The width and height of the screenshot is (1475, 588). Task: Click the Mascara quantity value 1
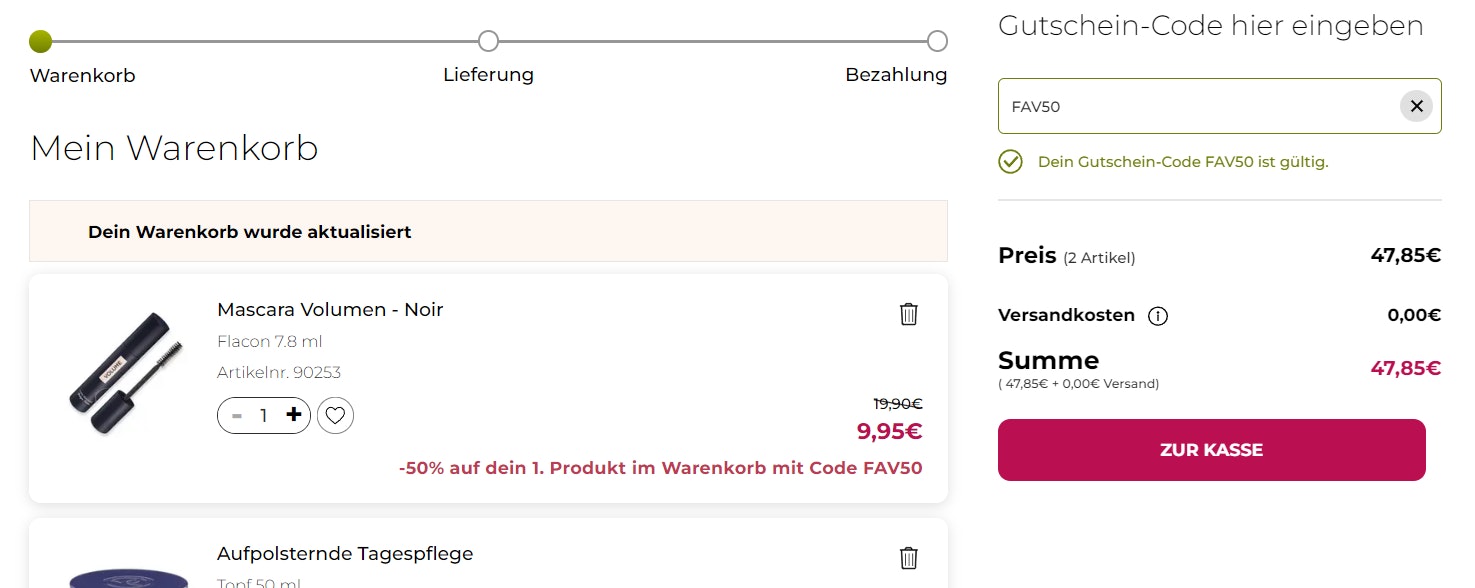264,415
